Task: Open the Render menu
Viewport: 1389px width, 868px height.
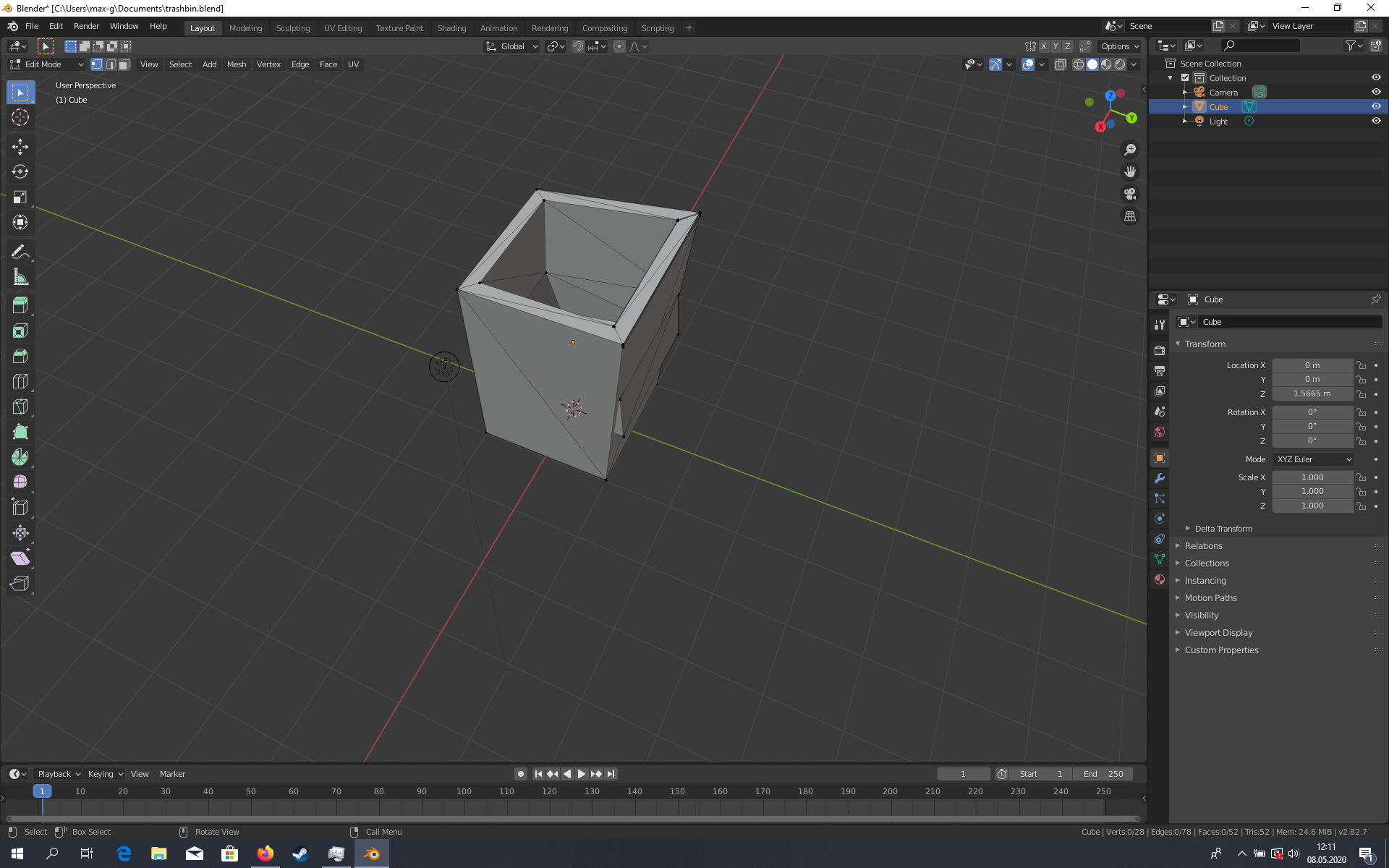Action: point(86,26)
